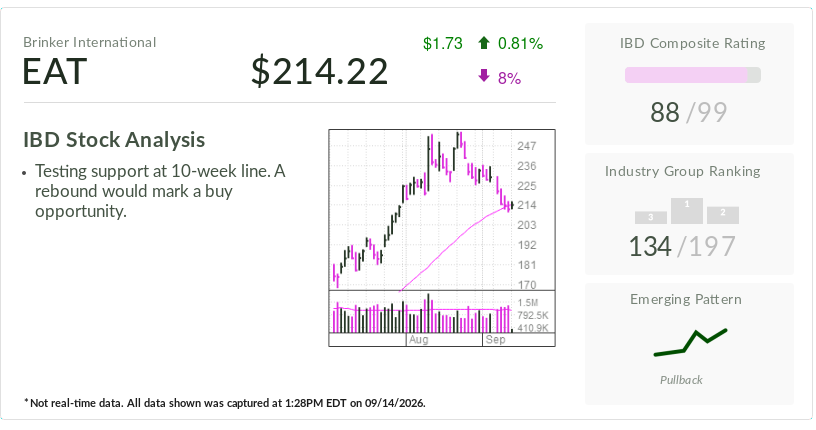Select the Aug label on chart axis
The image size is (816, 430).
coord(418,339)
